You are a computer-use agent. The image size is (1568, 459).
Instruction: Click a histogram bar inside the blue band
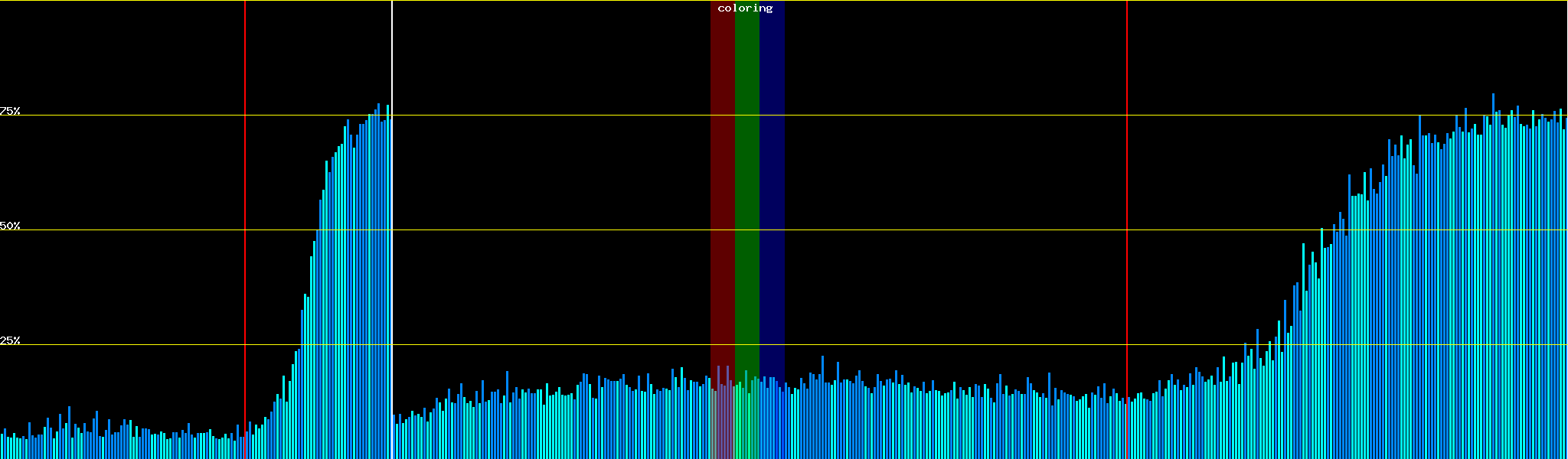point(770,419)
